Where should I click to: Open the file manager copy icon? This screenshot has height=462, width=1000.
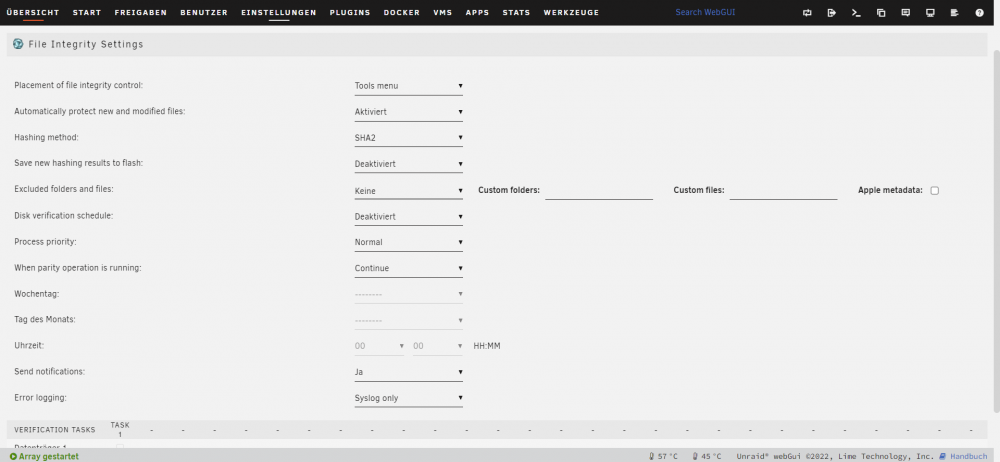(881, 12)
